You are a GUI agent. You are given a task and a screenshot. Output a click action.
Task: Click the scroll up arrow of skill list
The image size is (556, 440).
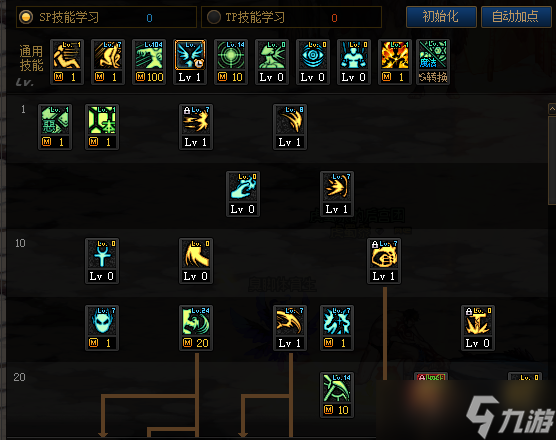(x=552, y=109)
